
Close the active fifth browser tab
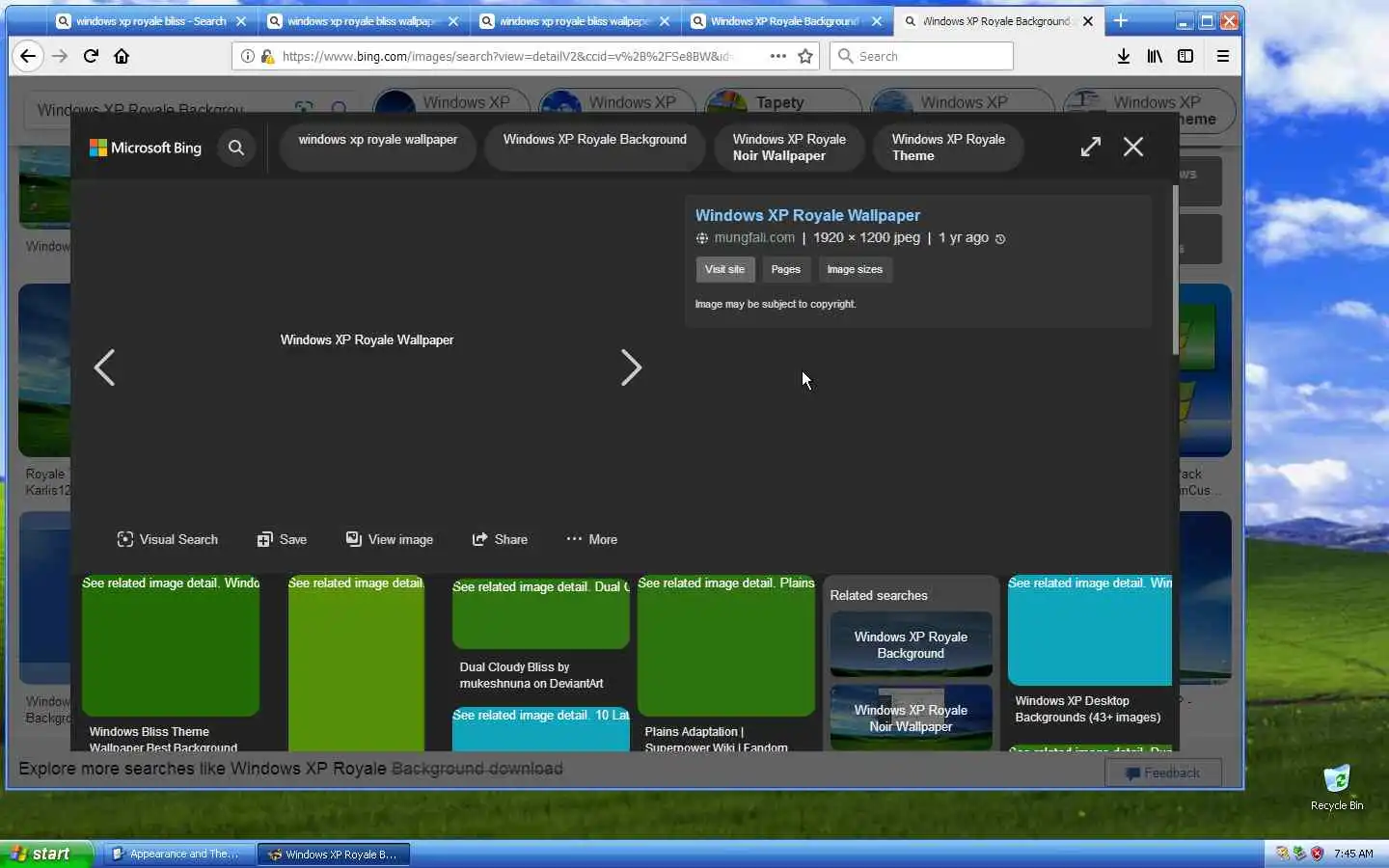(x=1088, y=21)
